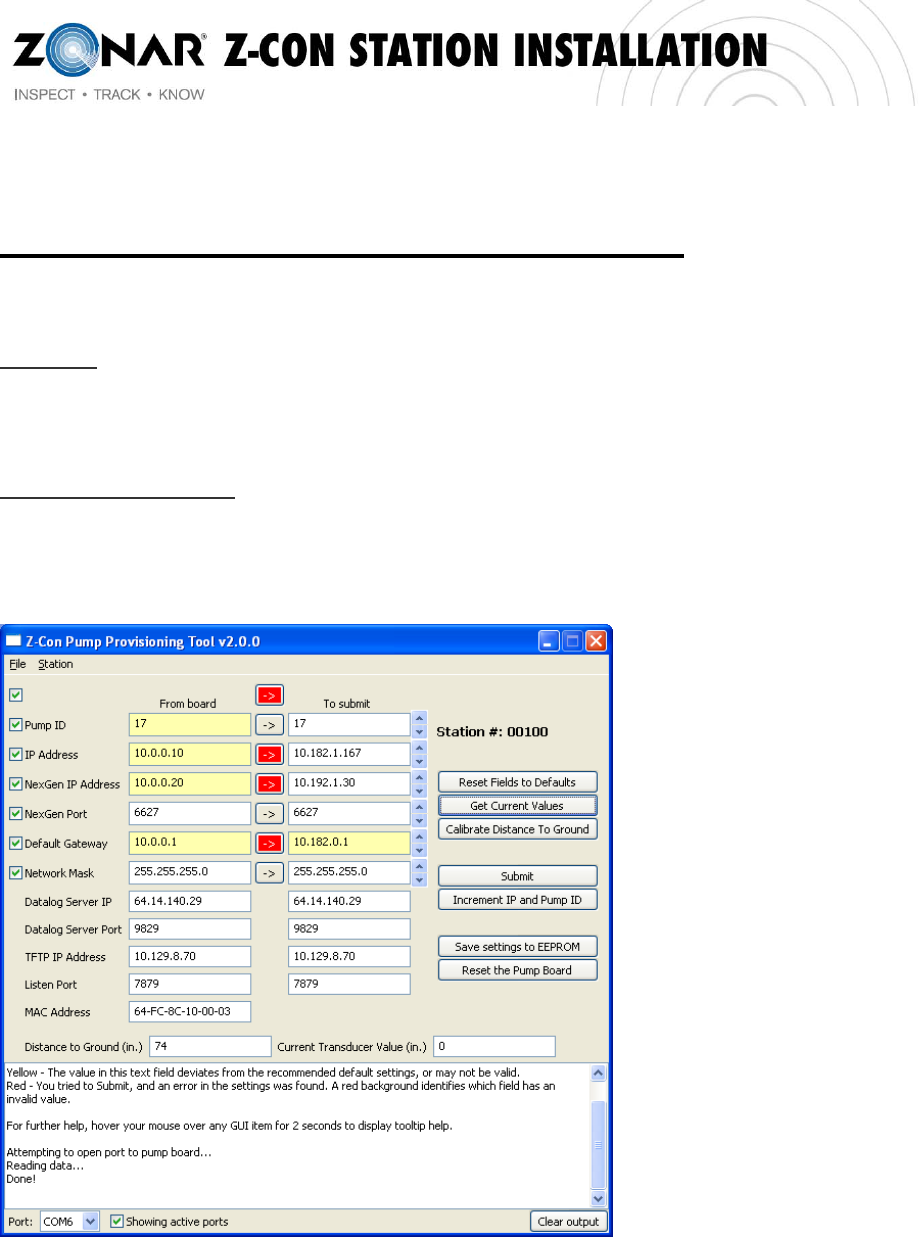The width and height of the screenshot is (921, 1237).
Task: Click the Default Gateway spinner arrows
Action: coord(419,843)
